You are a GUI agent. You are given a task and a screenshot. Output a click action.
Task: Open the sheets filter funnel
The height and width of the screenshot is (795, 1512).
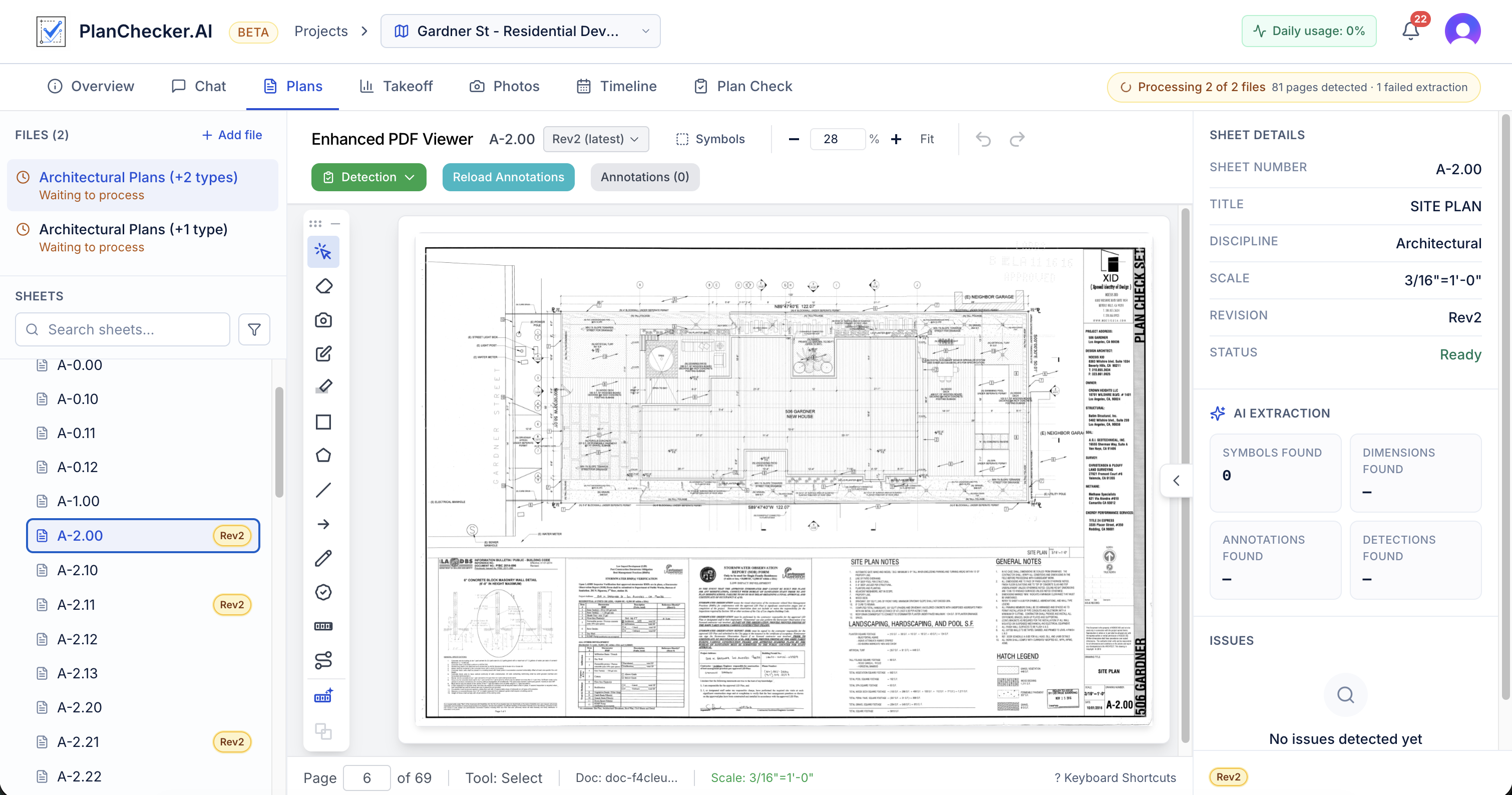pyautogui.click(x=254, y=329)
